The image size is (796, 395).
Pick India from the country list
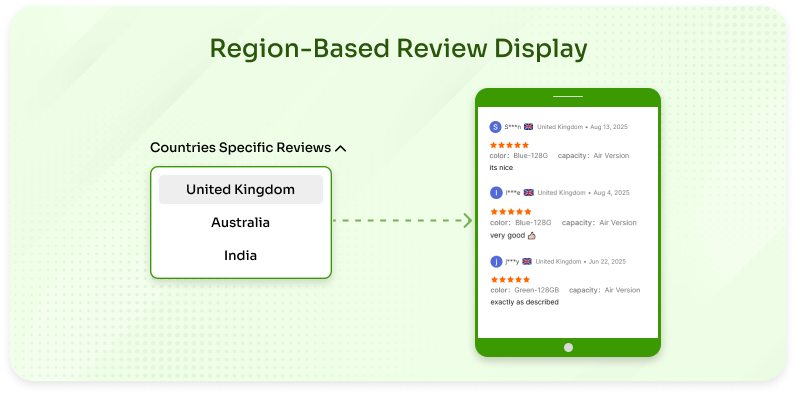click(241, 255)
